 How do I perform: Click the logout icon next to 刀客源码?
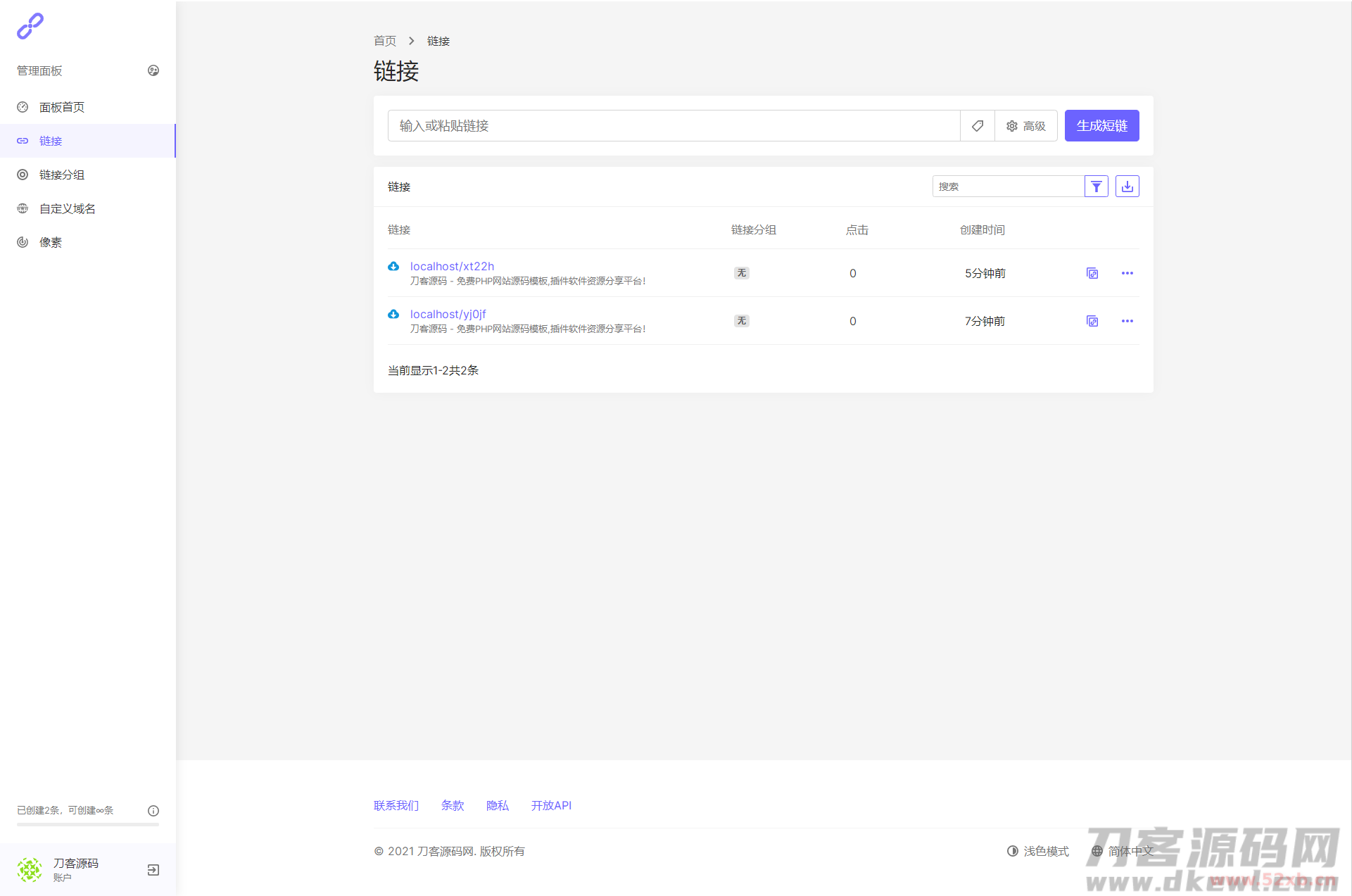153,870
